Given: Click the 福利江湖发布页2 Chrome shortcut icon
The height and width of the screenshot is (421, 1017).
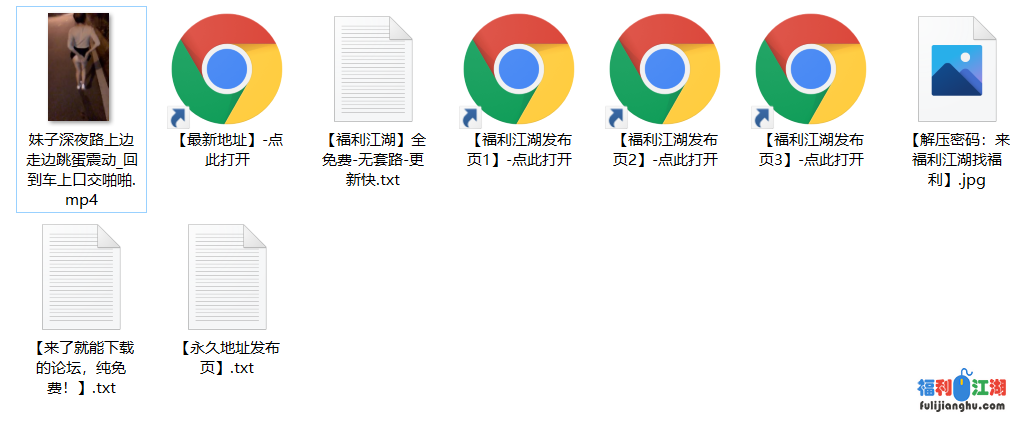Looking at the screenshot, I should (665, 69).
